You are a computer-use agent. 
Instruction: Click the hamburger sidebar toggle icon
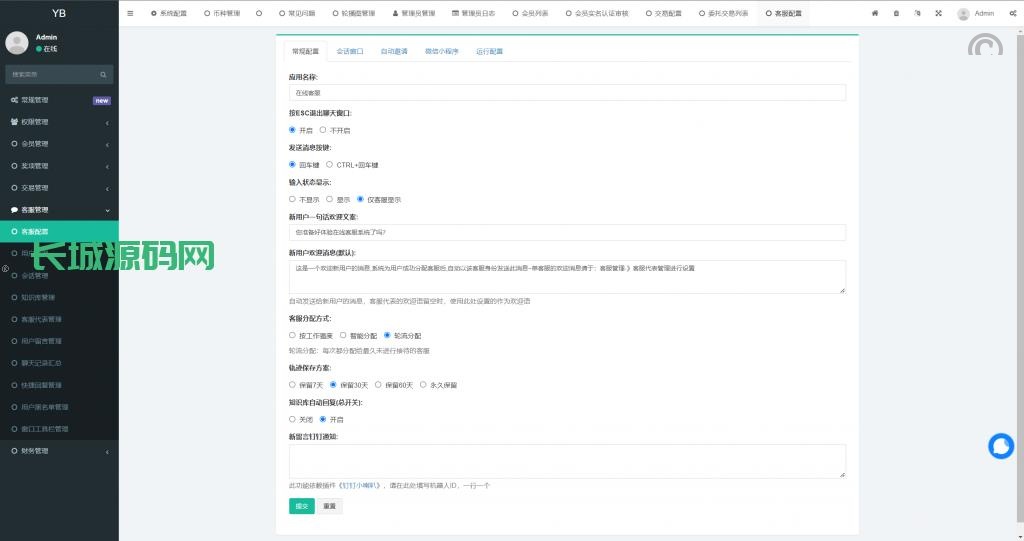coord(130,14)
